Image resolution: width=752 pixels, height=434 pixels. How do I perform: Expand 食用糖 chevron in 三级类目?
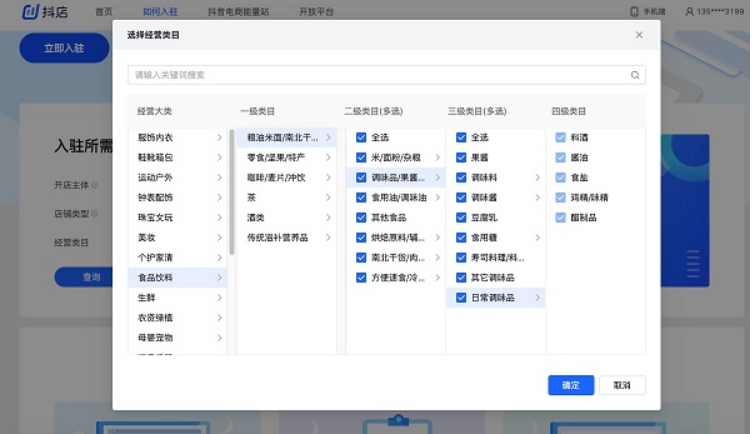point(537,238)
